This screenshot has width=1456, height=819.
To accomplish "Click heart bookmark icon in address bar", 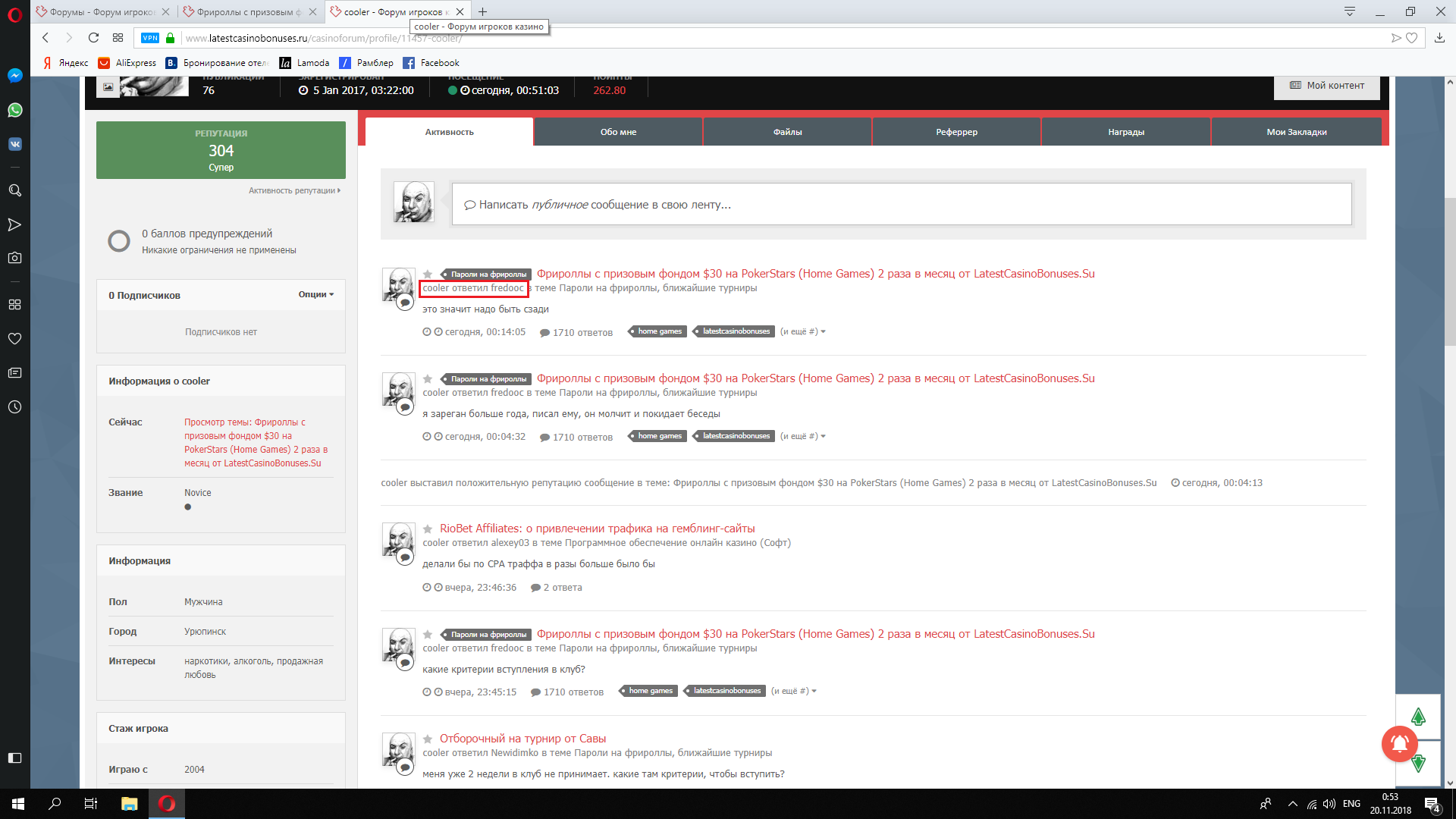I will click(x=1411, y=38).
